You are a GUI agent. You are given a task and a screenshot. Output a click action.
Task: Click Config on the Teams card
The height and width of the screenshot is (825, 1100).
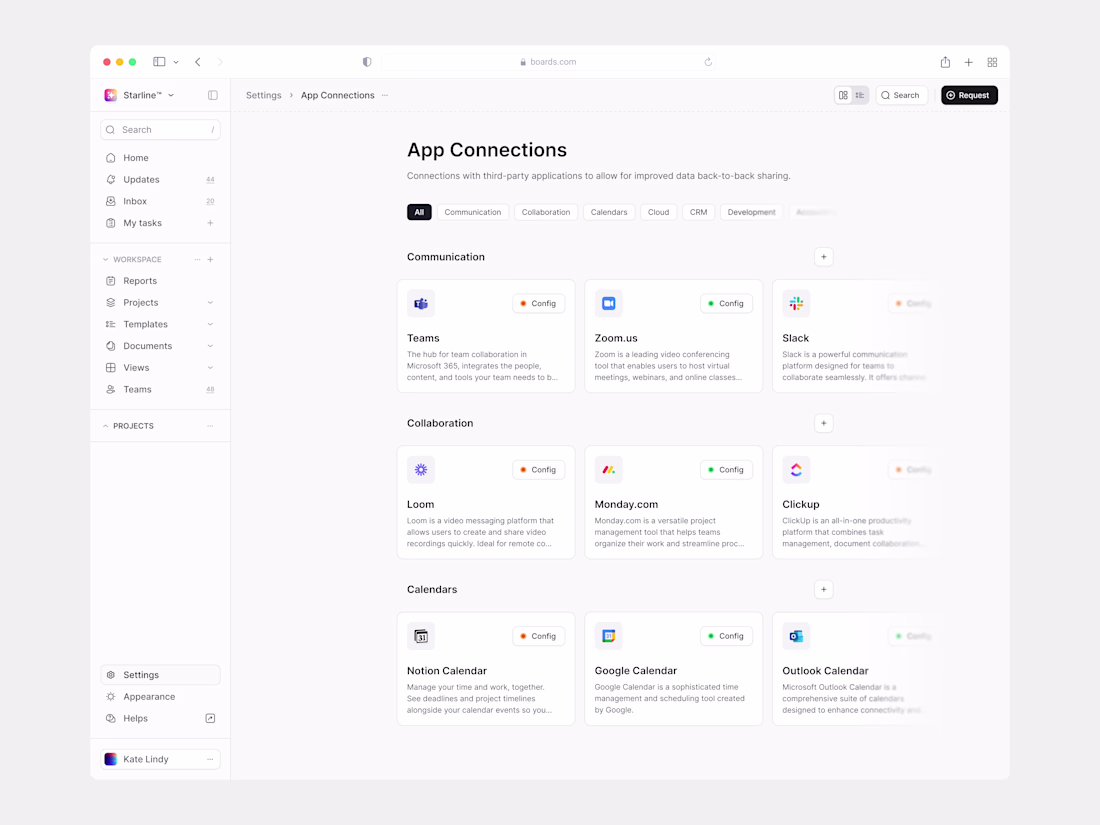point(539,304)
